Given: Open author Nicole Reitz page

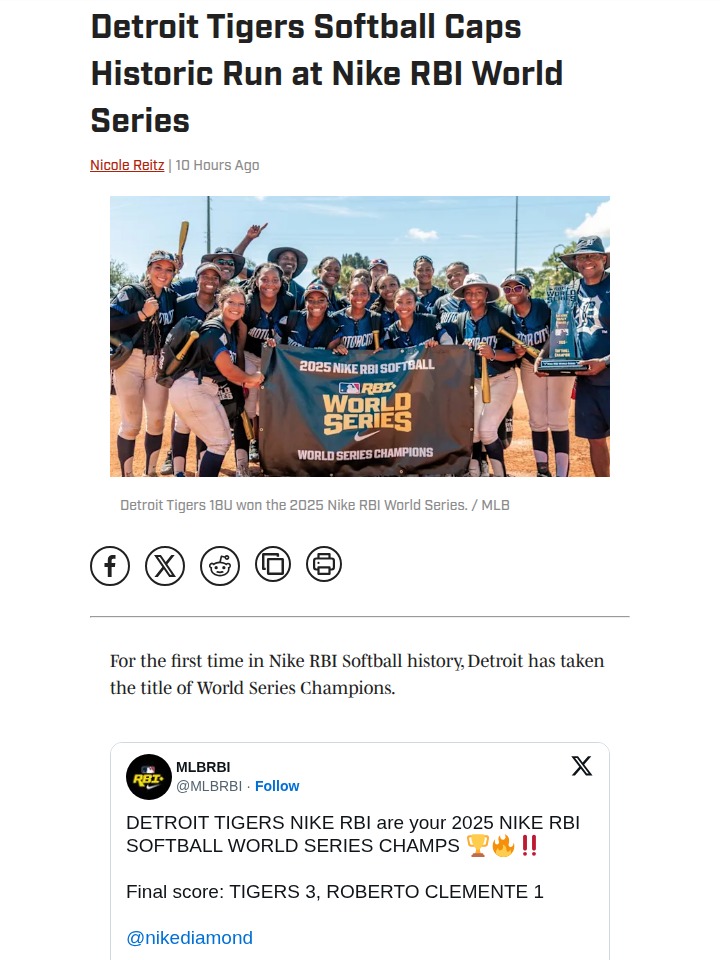Looking at the screenshot, I should point(127,165).
